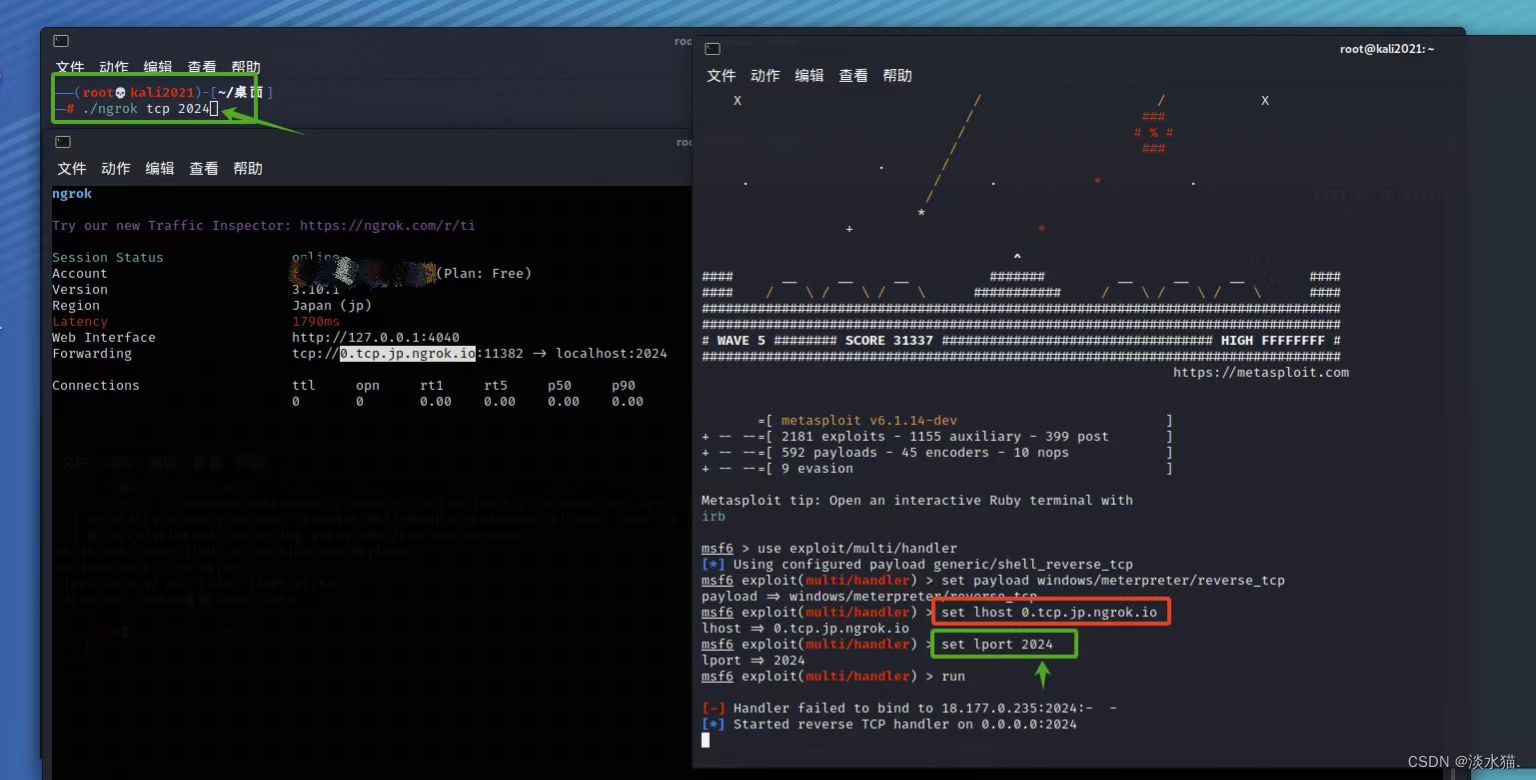Open 编辑 menu in the top-left terminal
The image size is (1536, 780).
158,67
